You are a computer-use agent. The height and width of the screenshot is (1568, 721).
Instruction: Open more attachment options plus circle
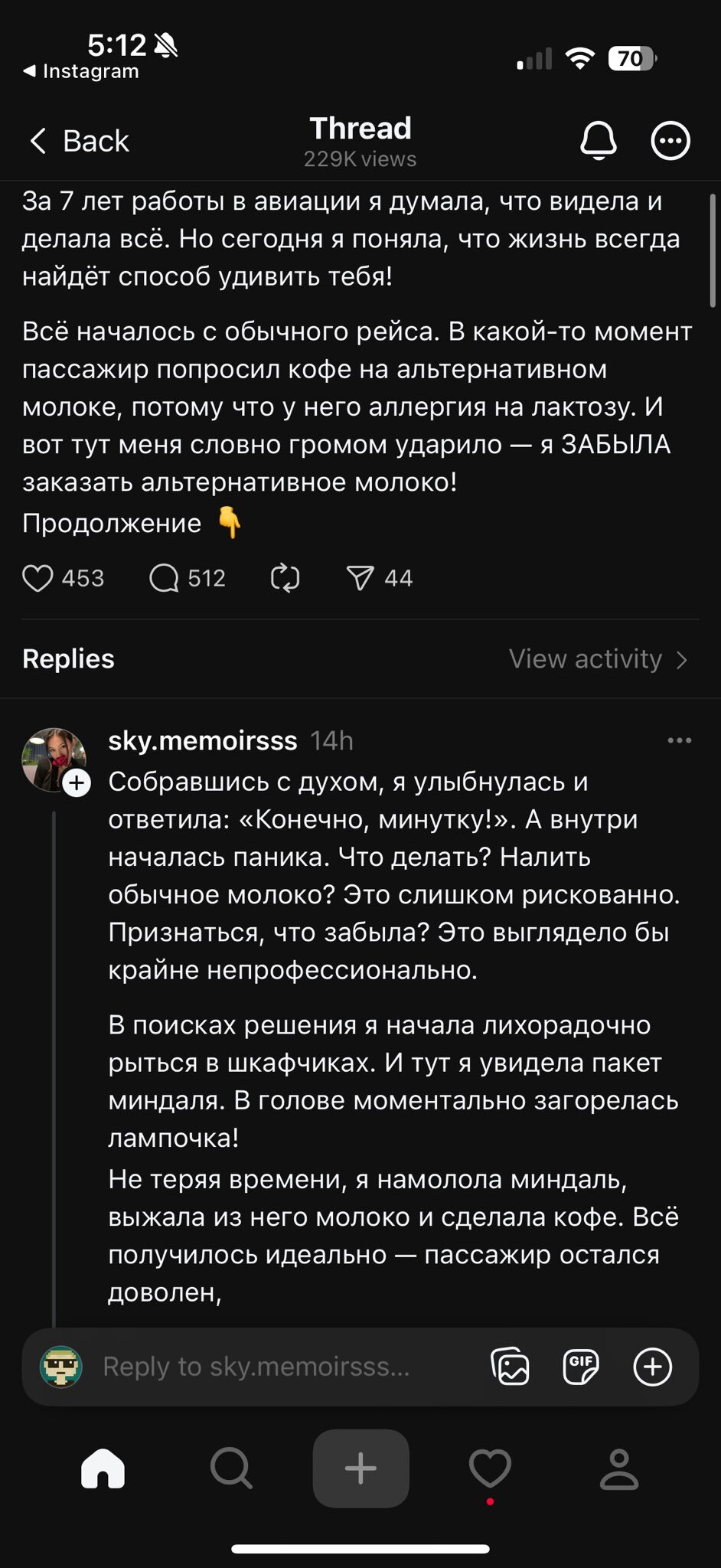[652, 1367]
